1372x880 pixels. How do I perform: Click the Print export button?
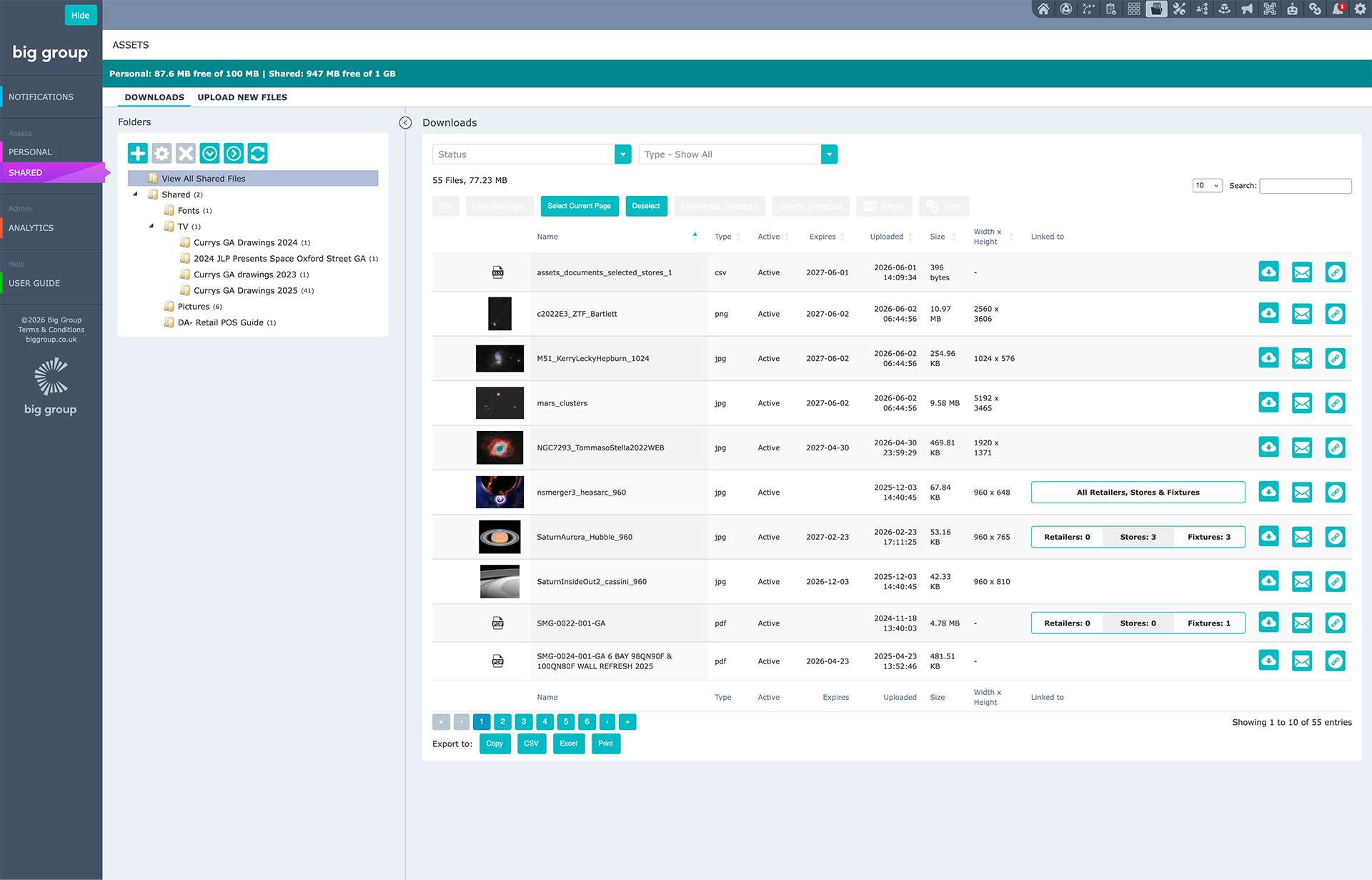click(x=606, y=743)
